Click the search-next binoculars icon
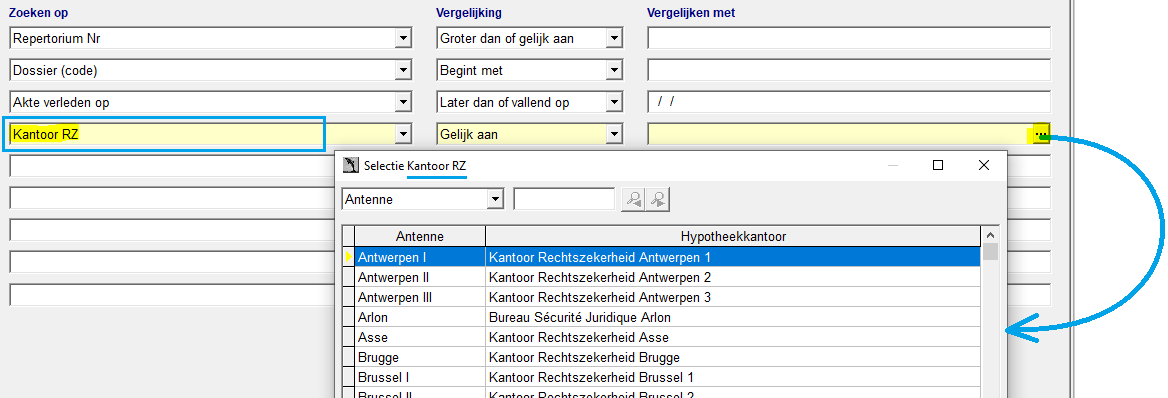This screenshot has width=1168, height=398. point(658,199)
